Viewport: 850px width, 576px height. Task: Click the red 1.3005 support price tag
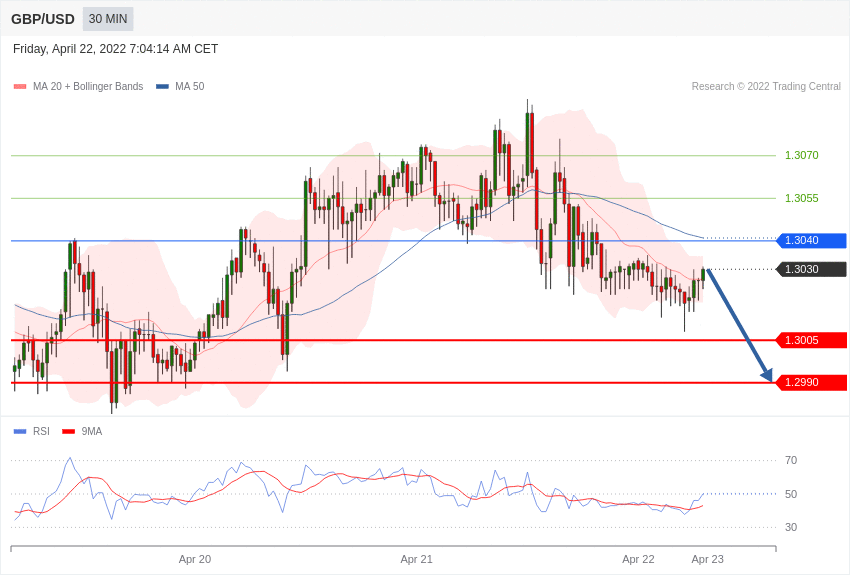811,340
